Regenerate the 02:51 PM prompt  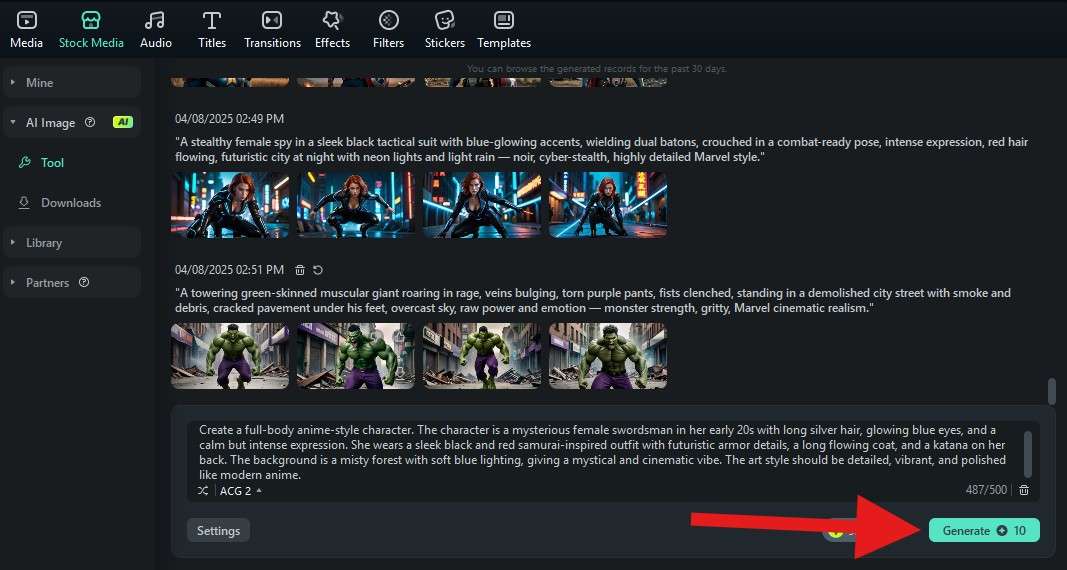click(318, 270)
